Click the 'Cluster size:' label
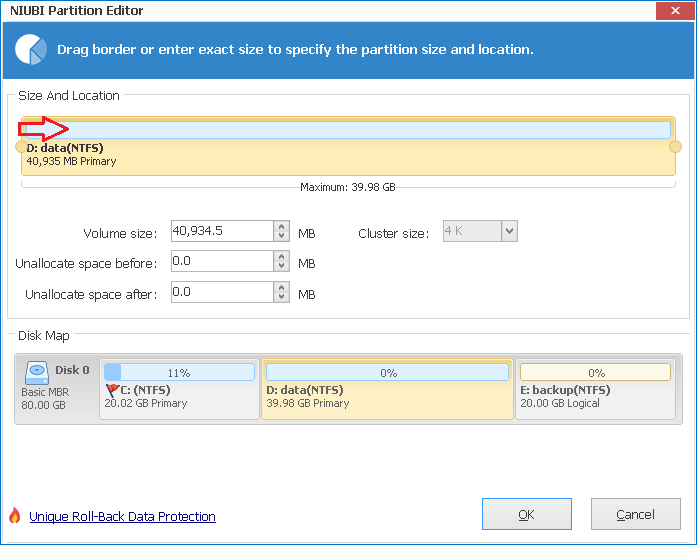697x545 pixels. pyautogui.click(x=393, y=233)
